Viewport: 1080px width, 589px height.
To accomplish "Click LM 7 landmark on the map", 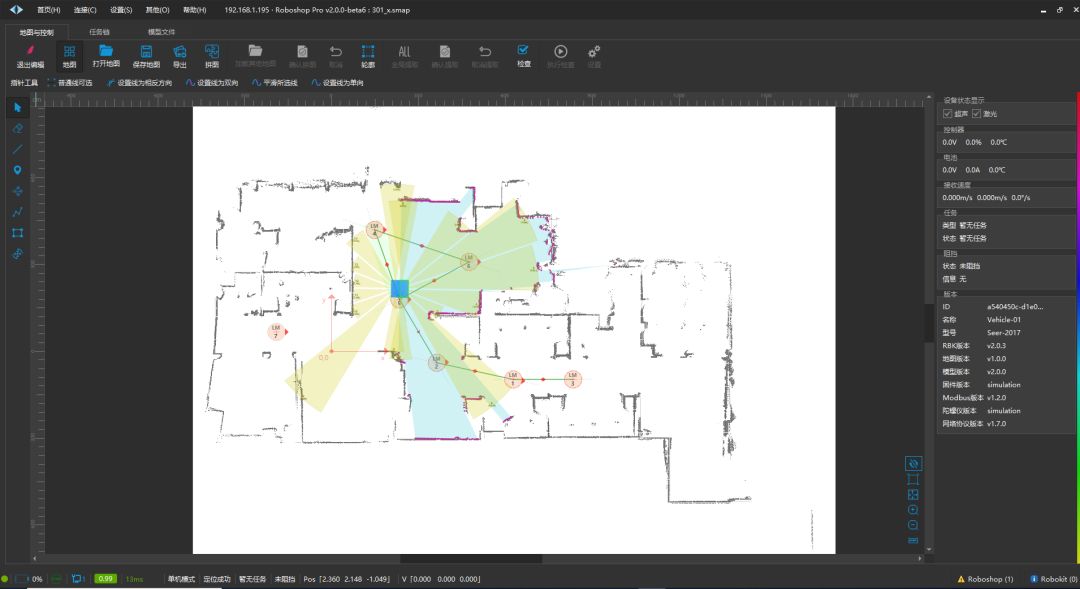I will [x=275, y=331].
